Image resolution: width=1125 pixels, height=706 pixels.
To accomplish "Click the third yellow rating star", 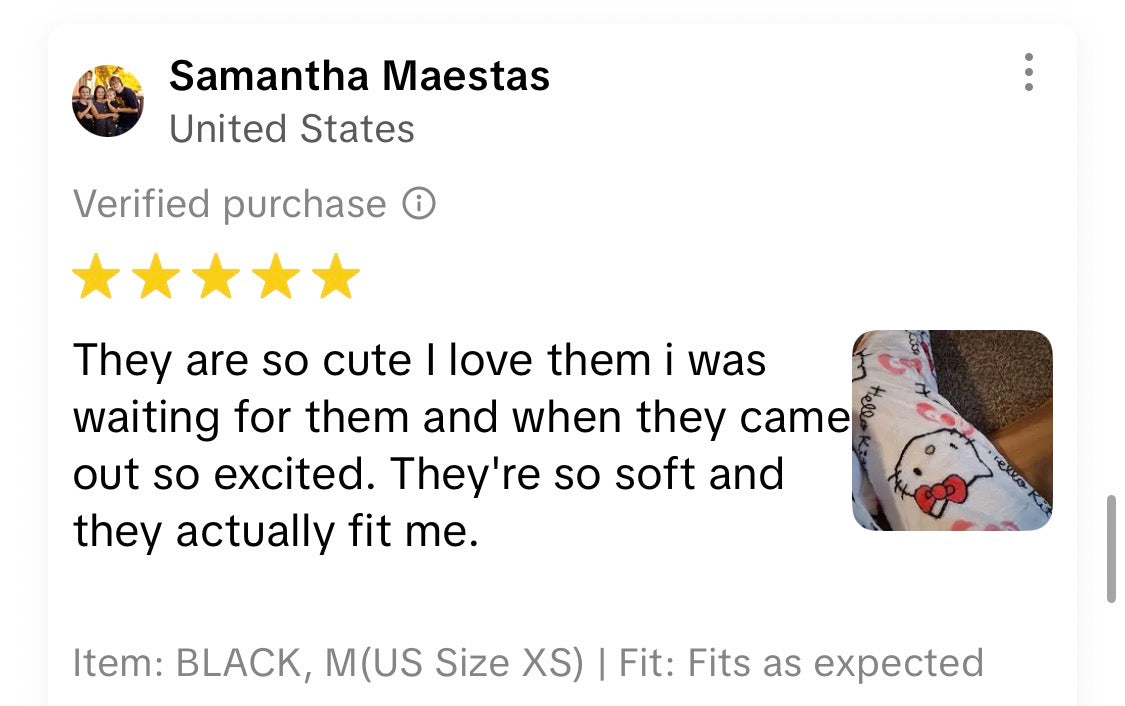I will click(x=216, y=277).
